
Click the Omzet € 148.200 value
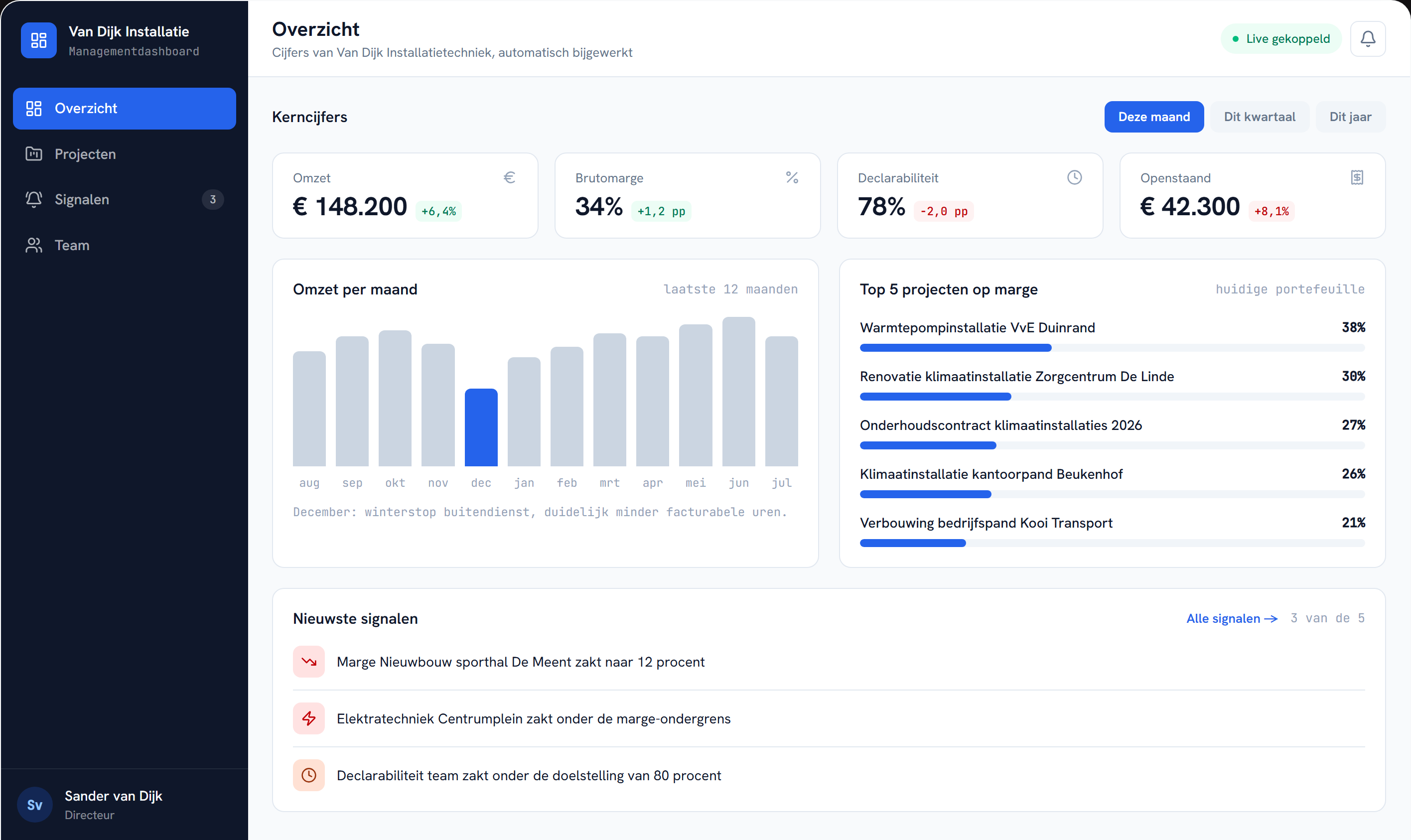tap(350, 207)
